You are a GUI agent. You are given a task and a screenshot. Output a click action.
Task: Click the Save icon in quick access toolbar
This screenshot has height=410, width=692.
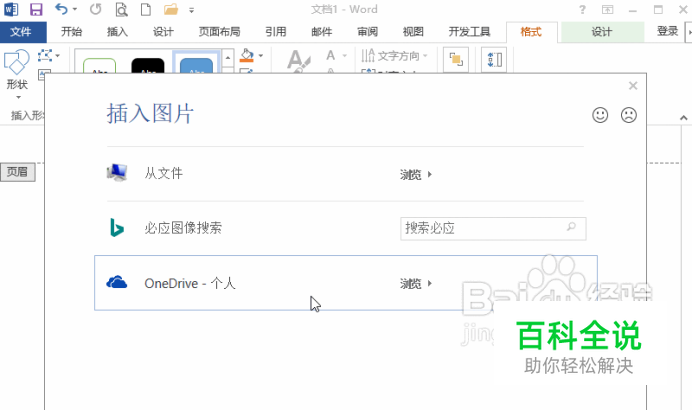click(36, 9)
